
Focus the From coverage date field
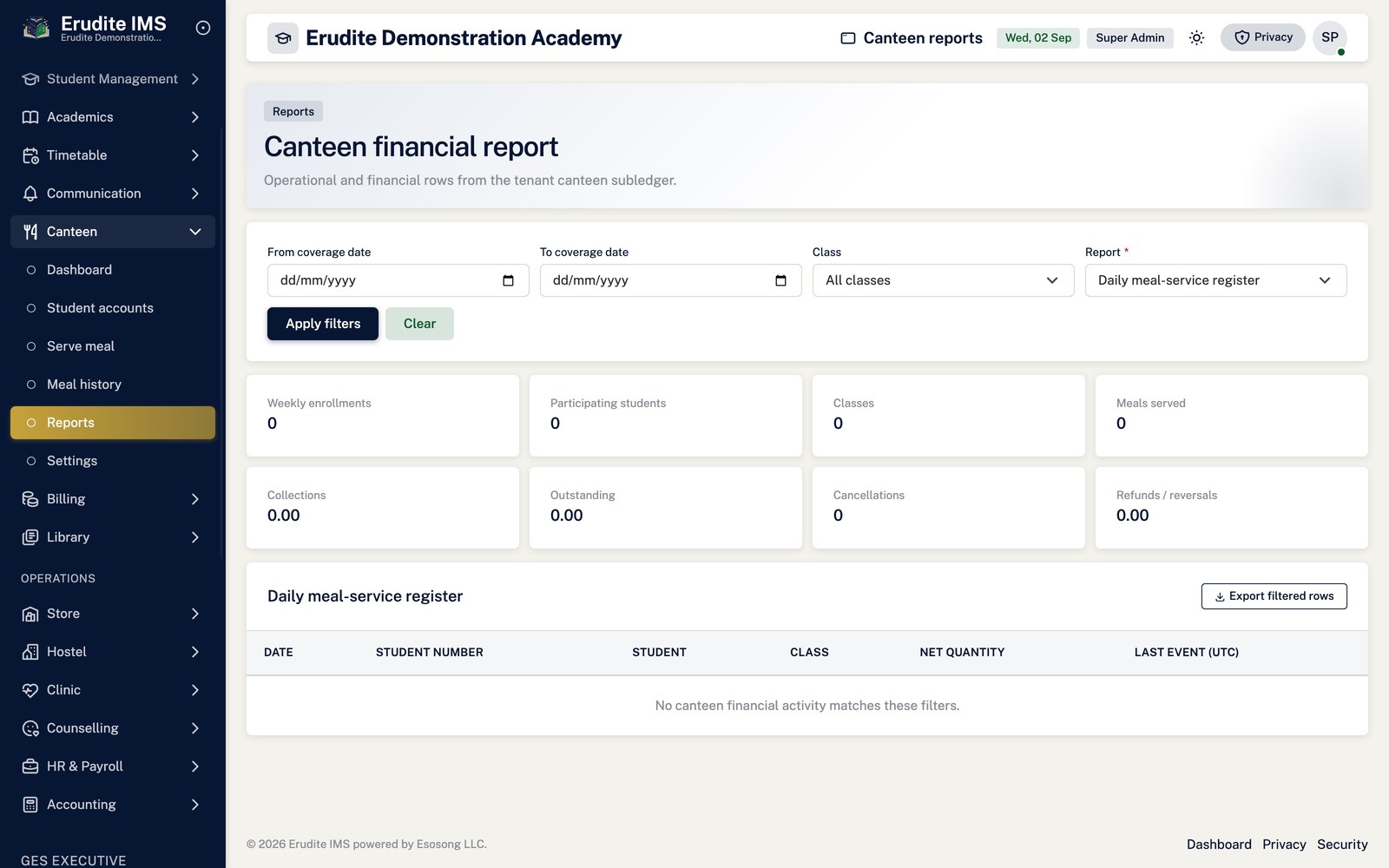(x=398, y=280)
